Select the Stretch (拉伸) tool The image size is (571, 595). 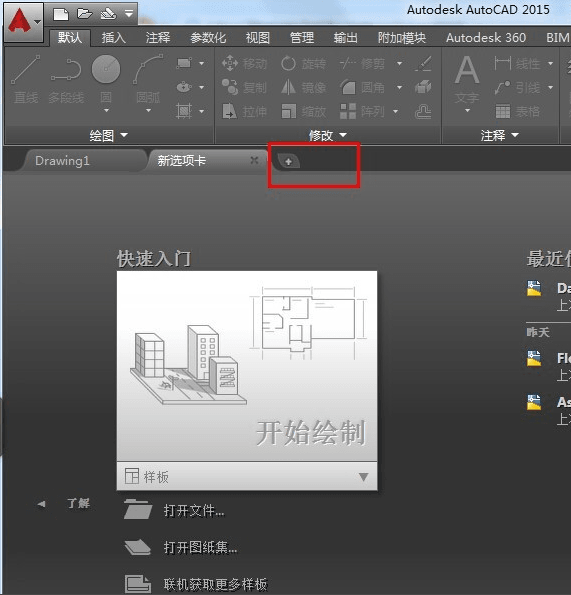pyautogui.click(x=244, y=112)
